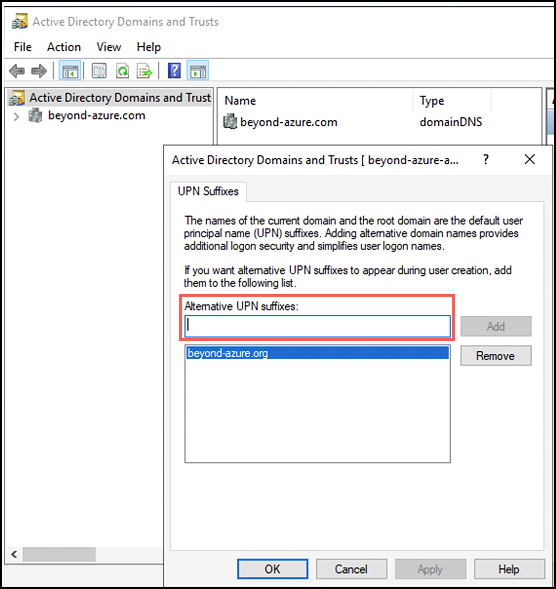The height and width of the screenshot is (589, 556).
Task: Toggle Show/Hide Console Tree icon
Action: 70,71
